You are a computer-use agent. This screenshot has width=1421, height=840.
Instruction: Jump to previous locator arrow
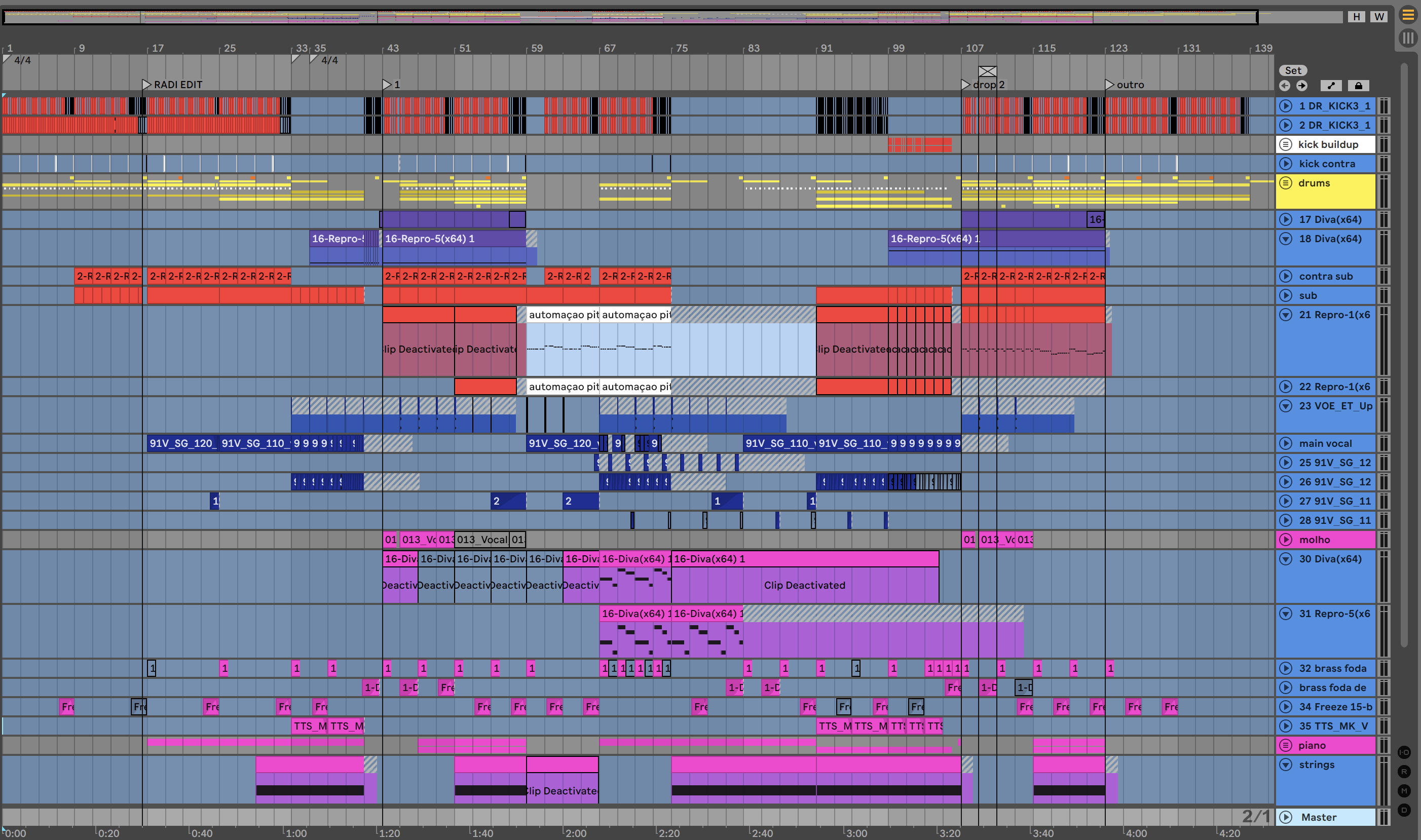pyautogui.click(x=1285, y=86)
